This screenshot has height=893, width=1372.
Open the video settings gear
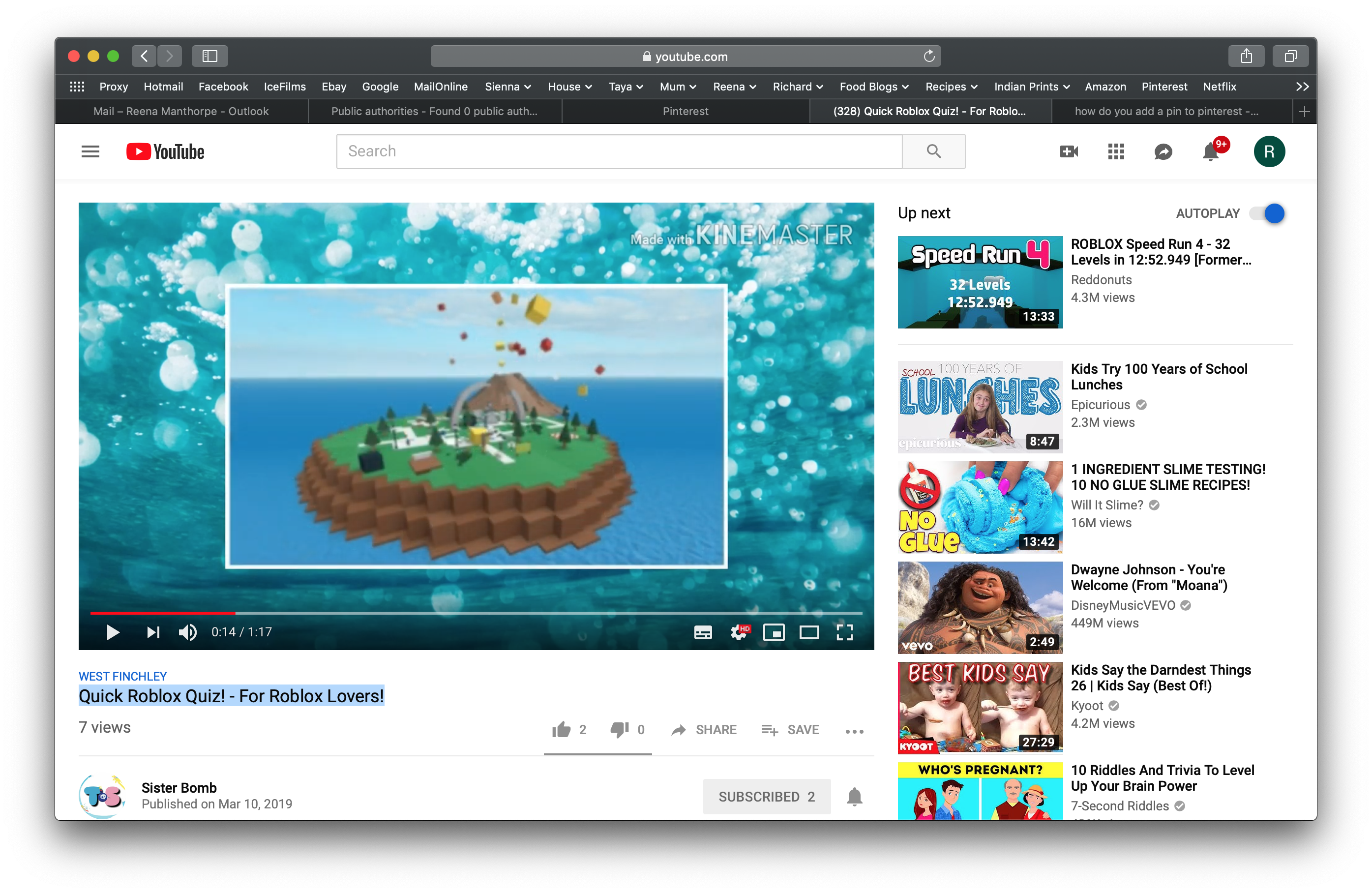[x=739, y=632]
